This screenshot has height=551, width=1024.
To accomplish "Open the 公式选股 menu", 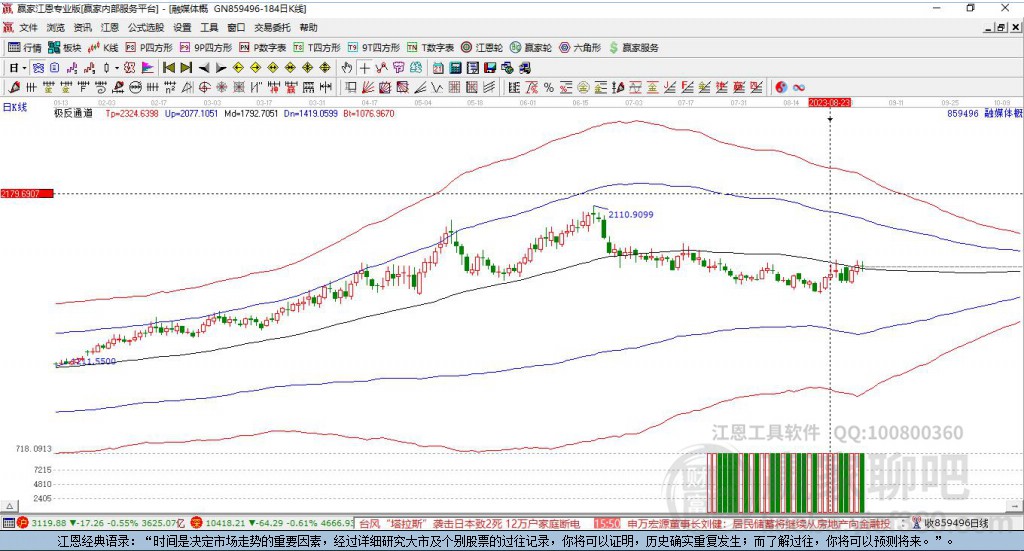I will [x=146, y=27].
